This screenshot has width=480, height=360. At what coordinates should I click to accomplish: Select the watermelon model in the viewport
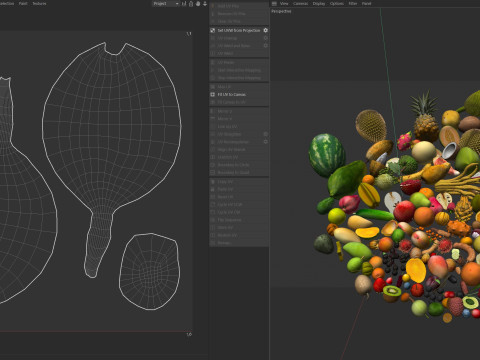(326, 154)
